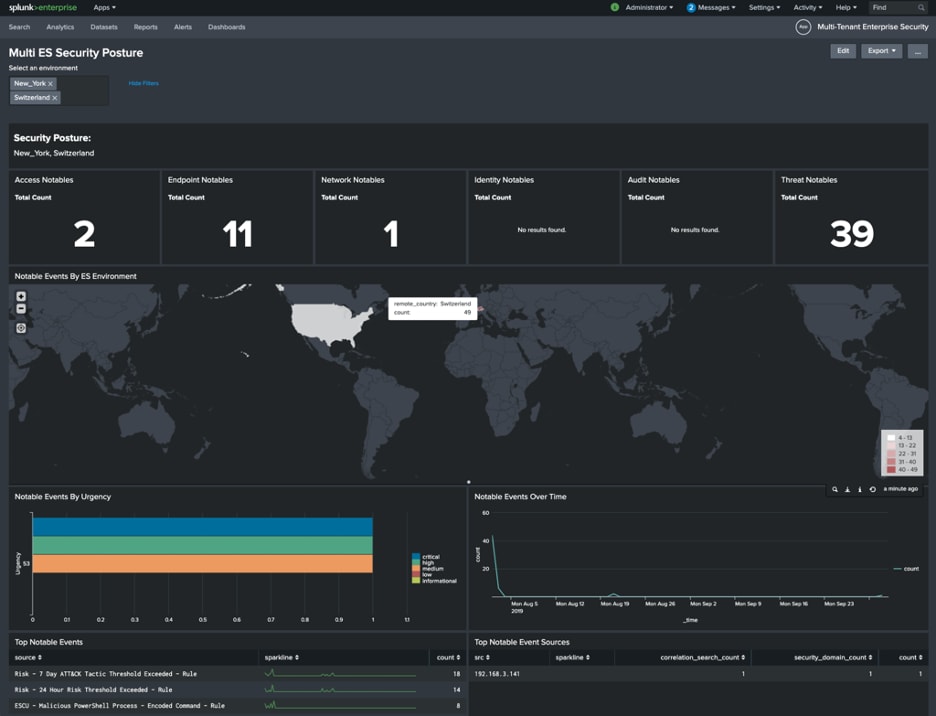Open the Export dropdown button
This screenshot has height=716, width=936.
[x=881, y=51]
